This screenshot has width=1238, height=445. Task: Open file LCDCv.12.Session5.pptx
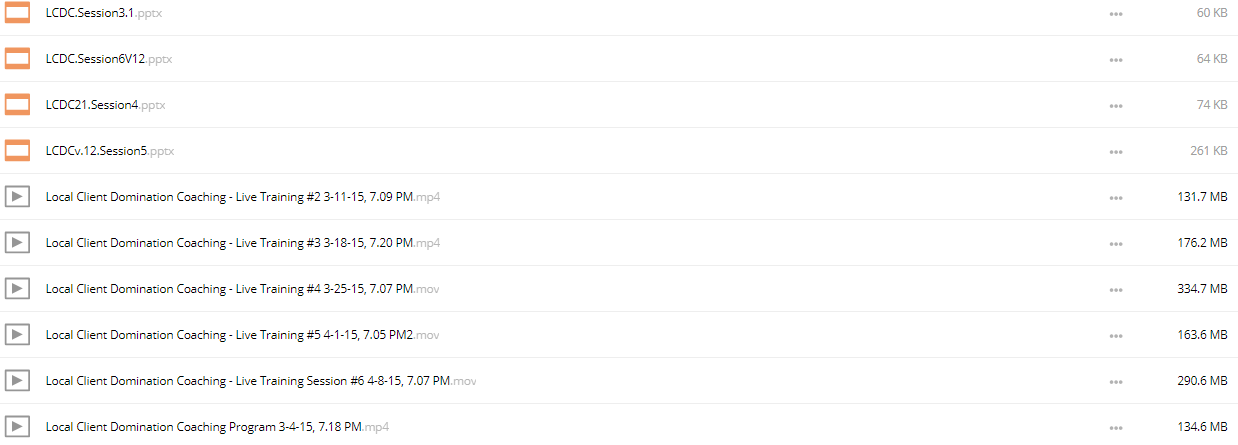tap(110, 151)
